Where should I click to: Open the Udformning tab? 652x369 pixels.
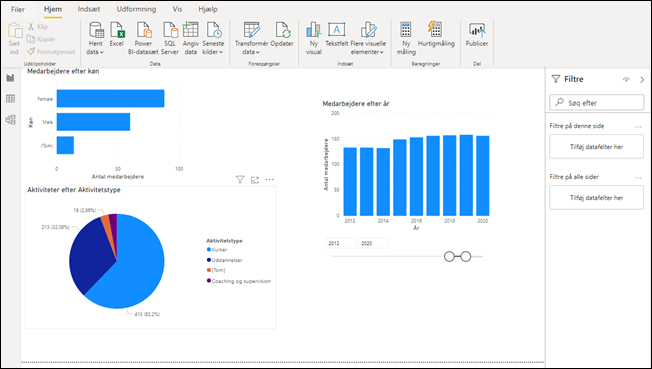(x=136, y=9)
